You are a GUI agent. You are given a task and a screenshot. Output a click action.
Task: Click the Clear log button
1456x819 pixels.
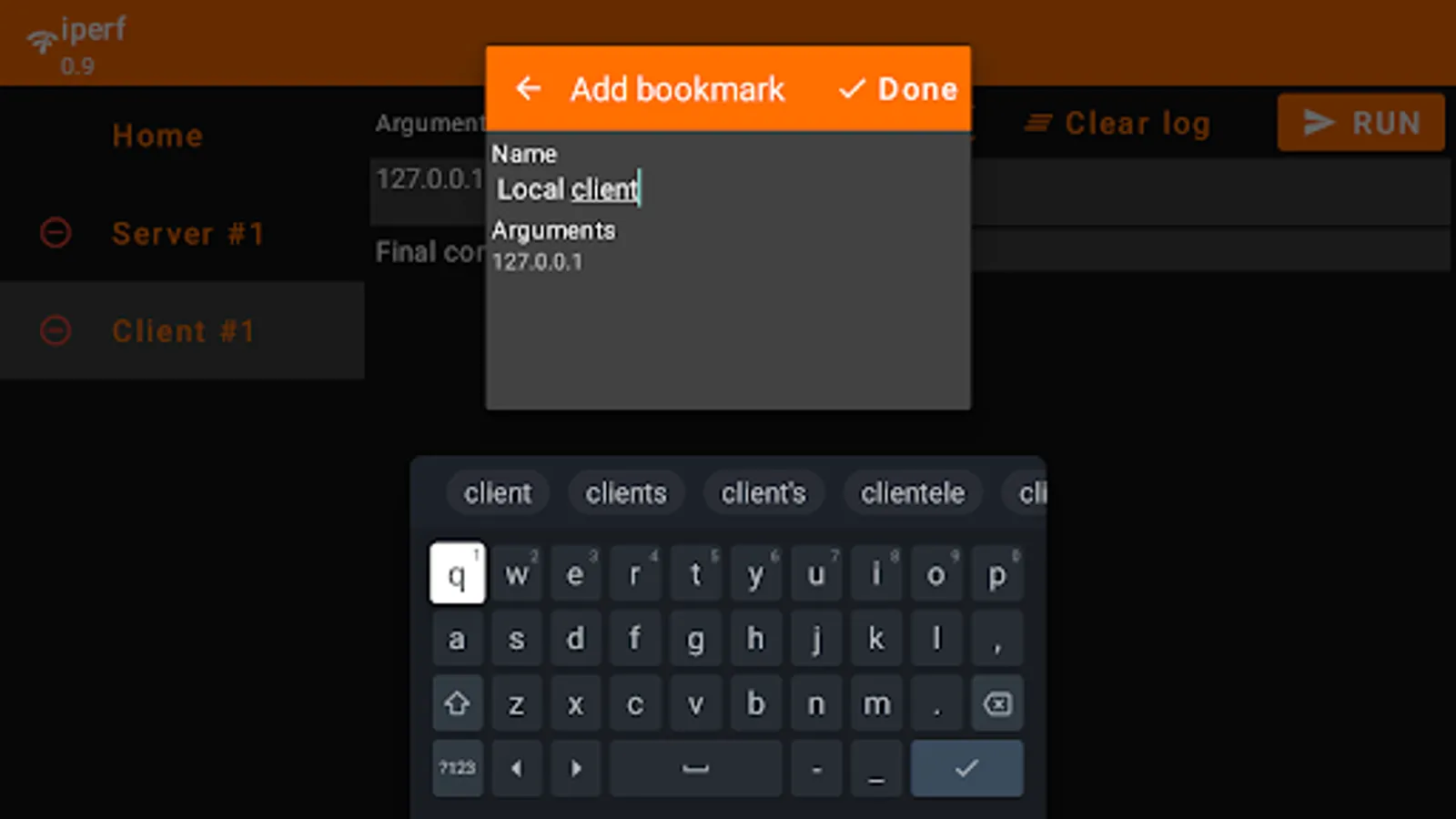pos(1118,123)
